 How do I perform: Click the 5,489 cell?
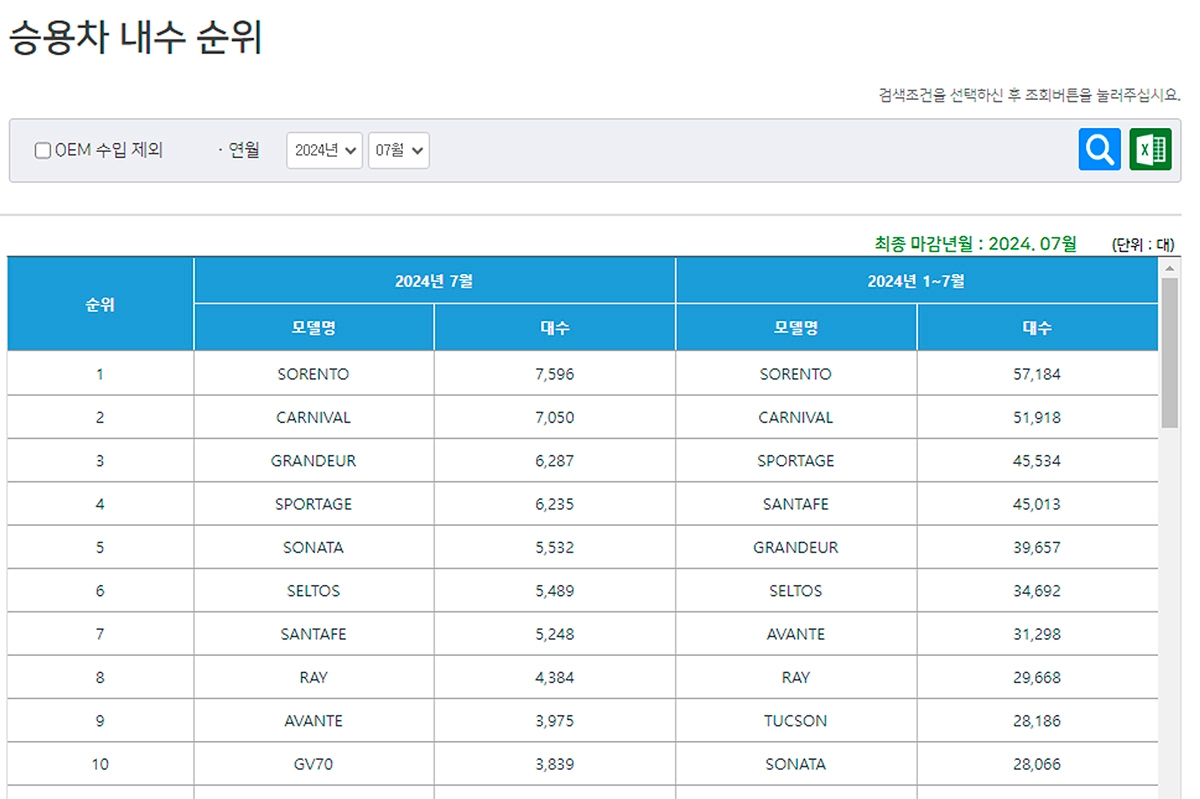pyautogui.click(x=555, y=591)
